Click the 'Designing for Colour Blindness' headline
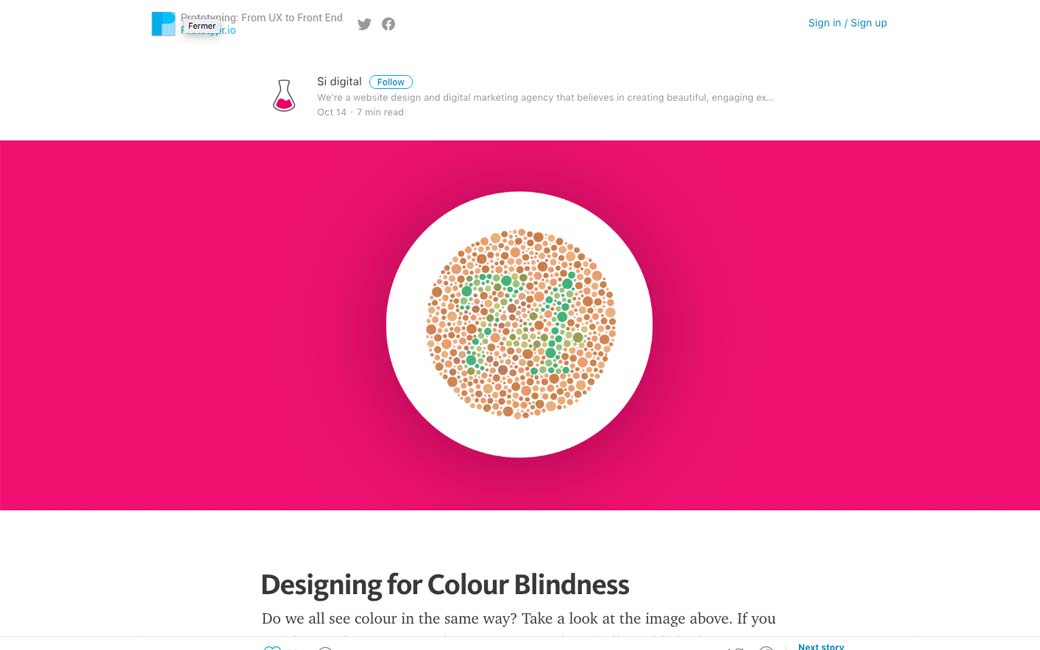The height and width of the screenshot is (650, 1040). (x=445, y=584)
